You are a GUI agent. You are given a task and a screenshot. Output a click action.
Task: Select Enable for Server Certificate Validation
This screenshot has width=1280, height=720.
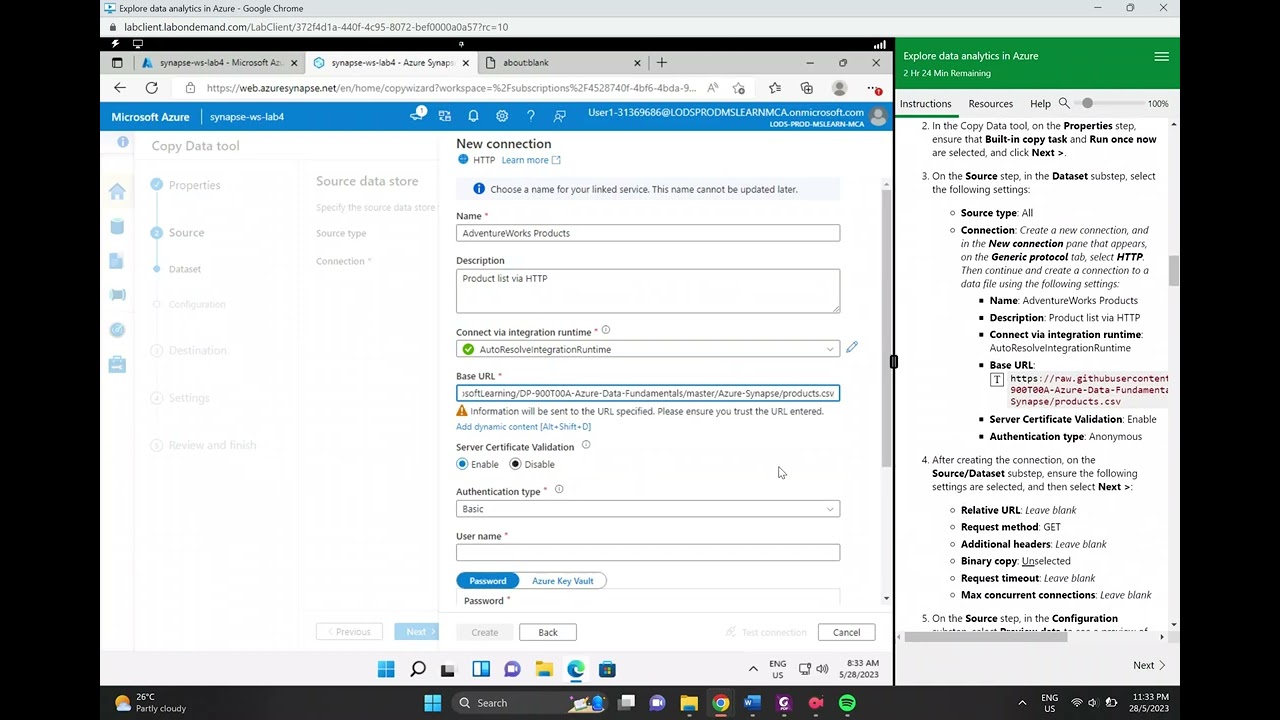click(x=462, y=464)
